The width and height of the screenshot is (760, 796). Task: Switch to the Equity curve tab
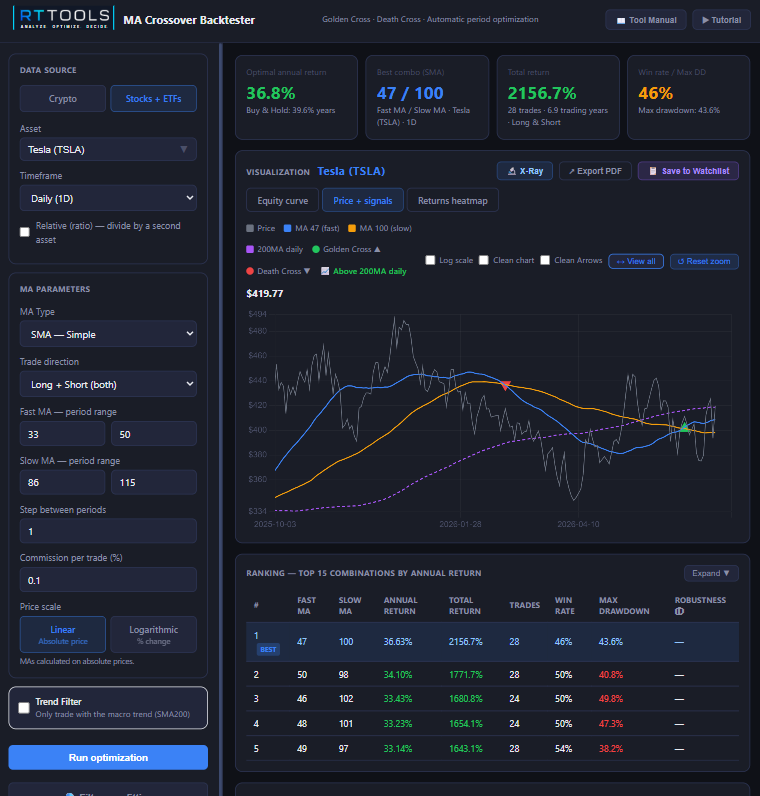[x=282, y=201]
